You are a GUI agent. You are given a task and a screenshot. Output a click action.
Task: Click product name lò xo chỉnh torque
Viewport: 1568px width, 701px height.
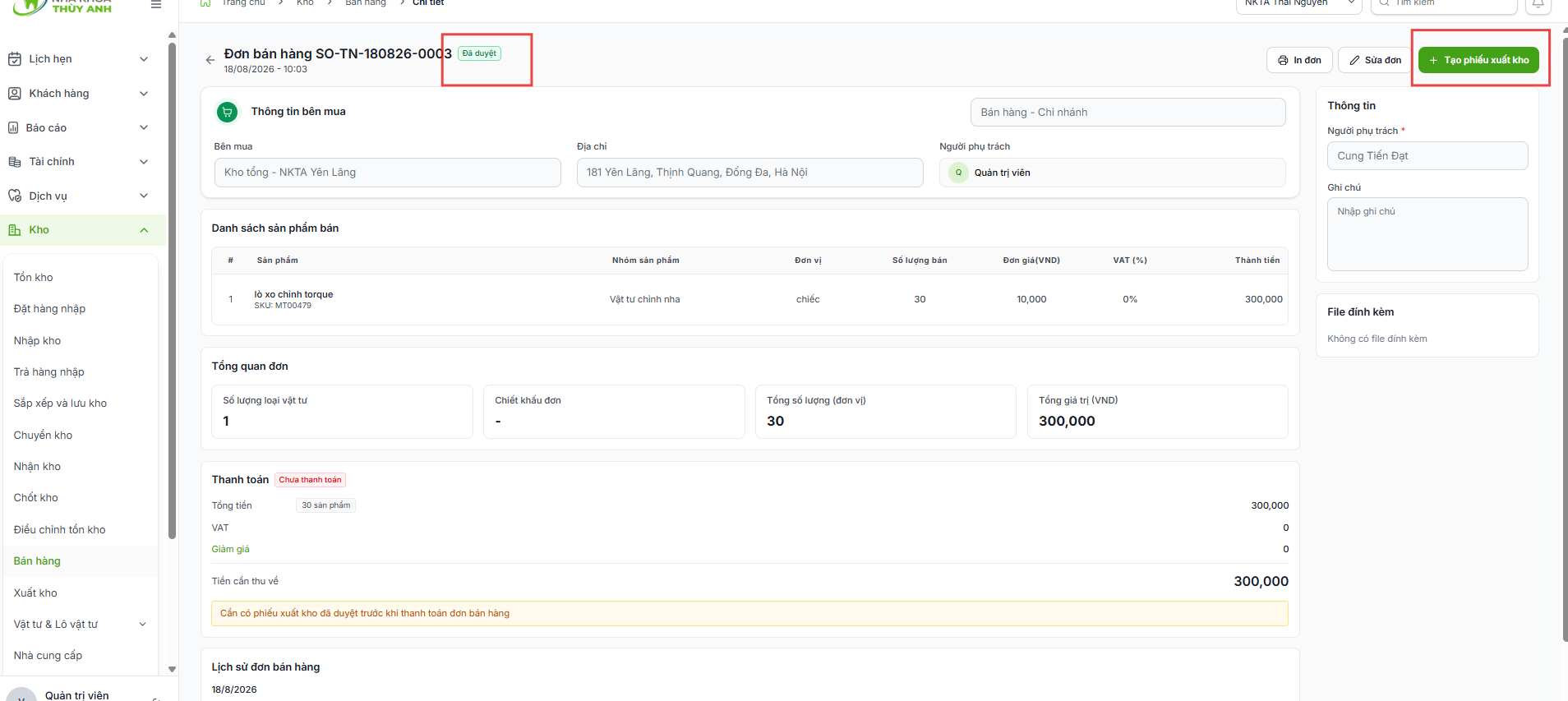point(293,294)
